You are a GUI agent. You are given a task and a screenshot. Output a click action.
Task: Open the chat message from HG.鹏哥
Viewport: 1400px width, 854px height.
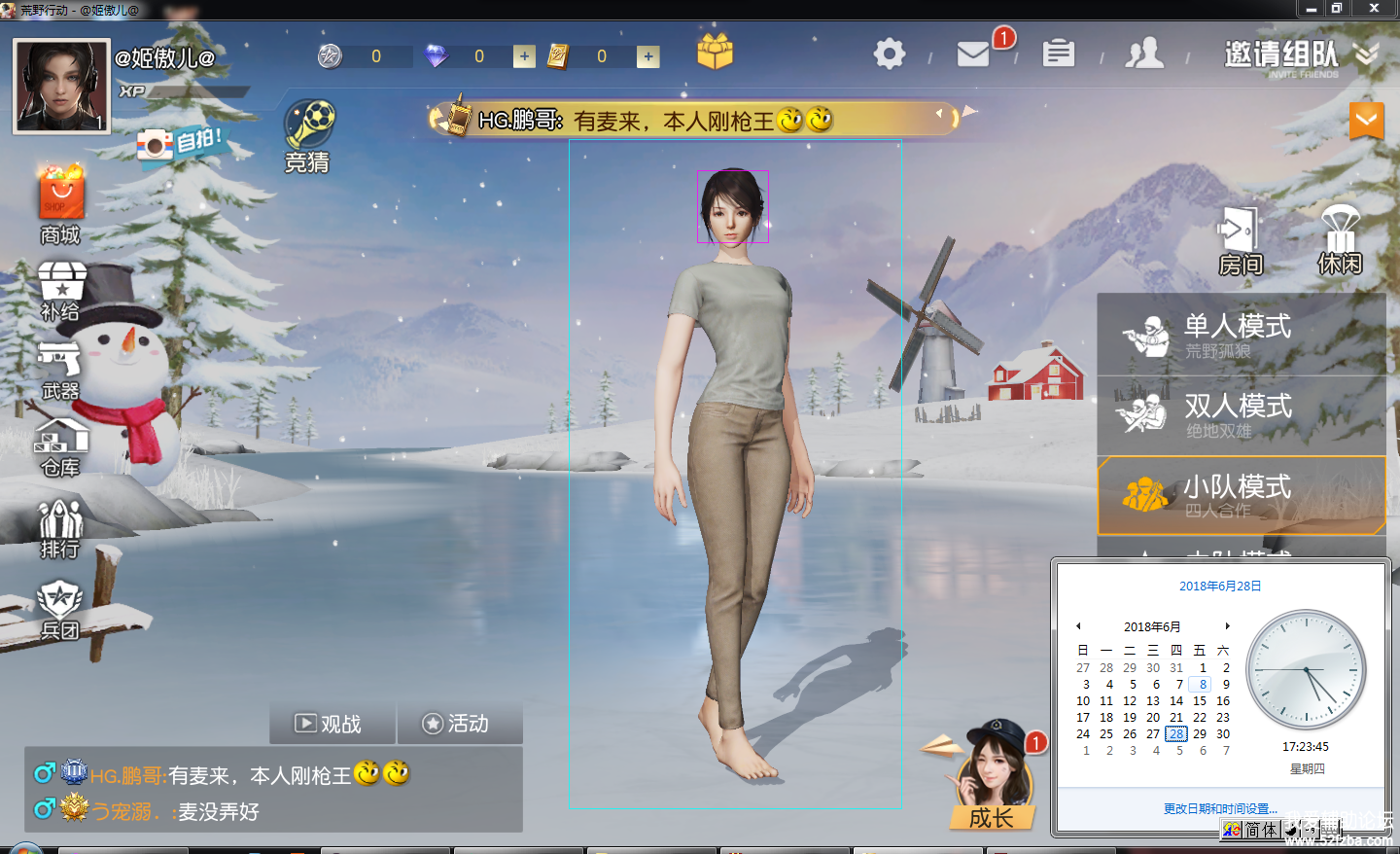[224, 774]
